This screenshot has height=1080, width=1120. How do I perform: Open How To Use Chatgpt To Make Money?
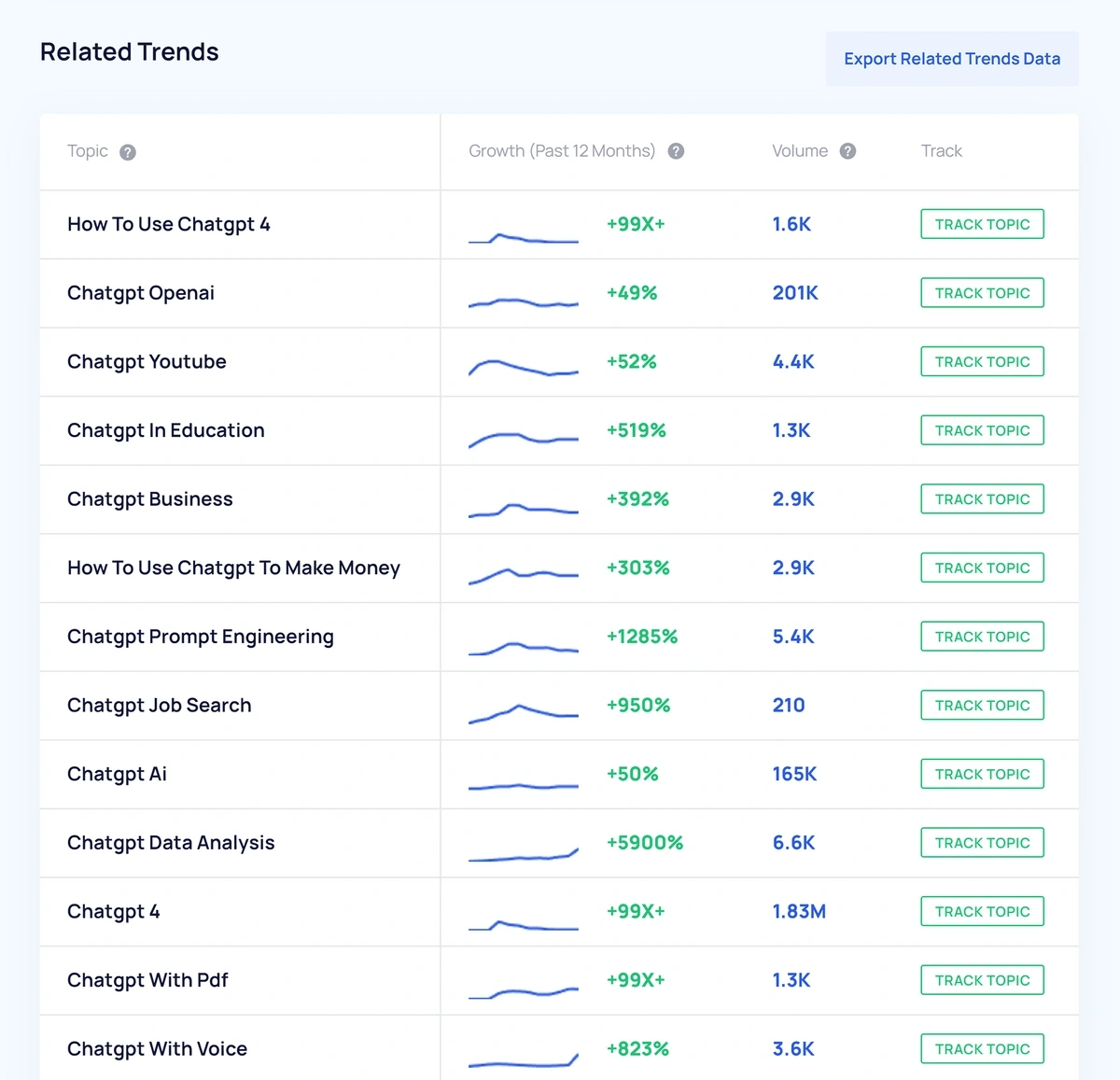click(233, 568)
